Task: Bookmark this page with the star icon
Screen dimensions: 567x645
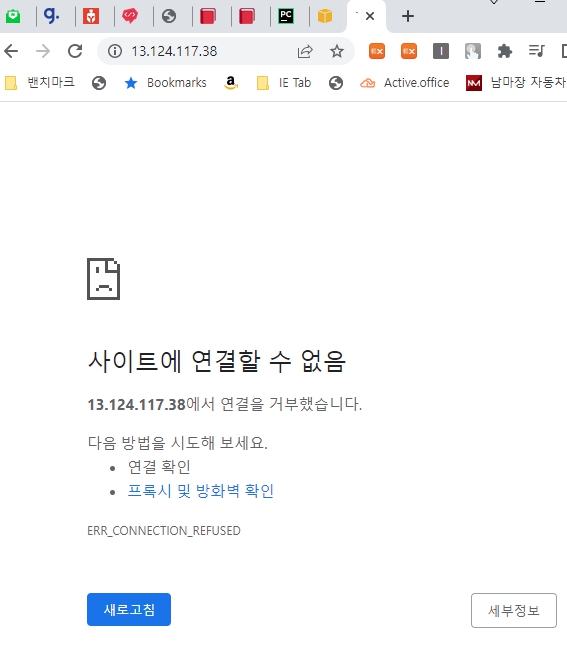Action: 337,51
